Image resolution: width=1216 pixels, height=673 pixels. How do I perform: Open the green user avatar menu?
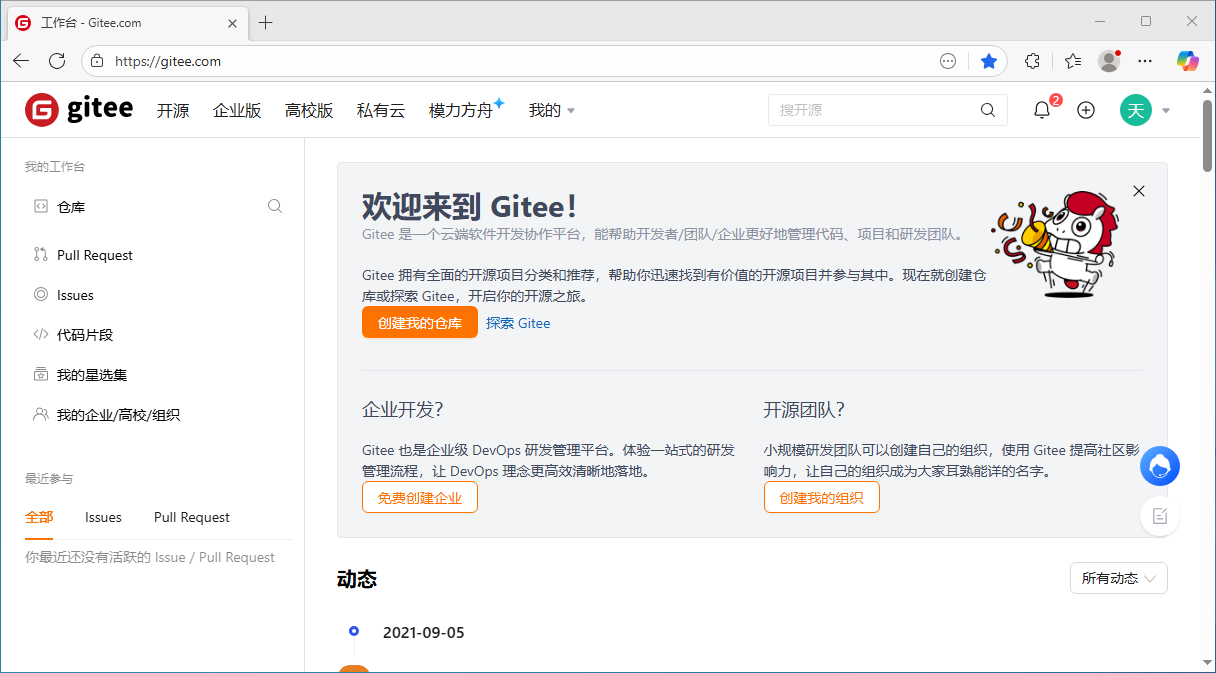point(1136,110)
